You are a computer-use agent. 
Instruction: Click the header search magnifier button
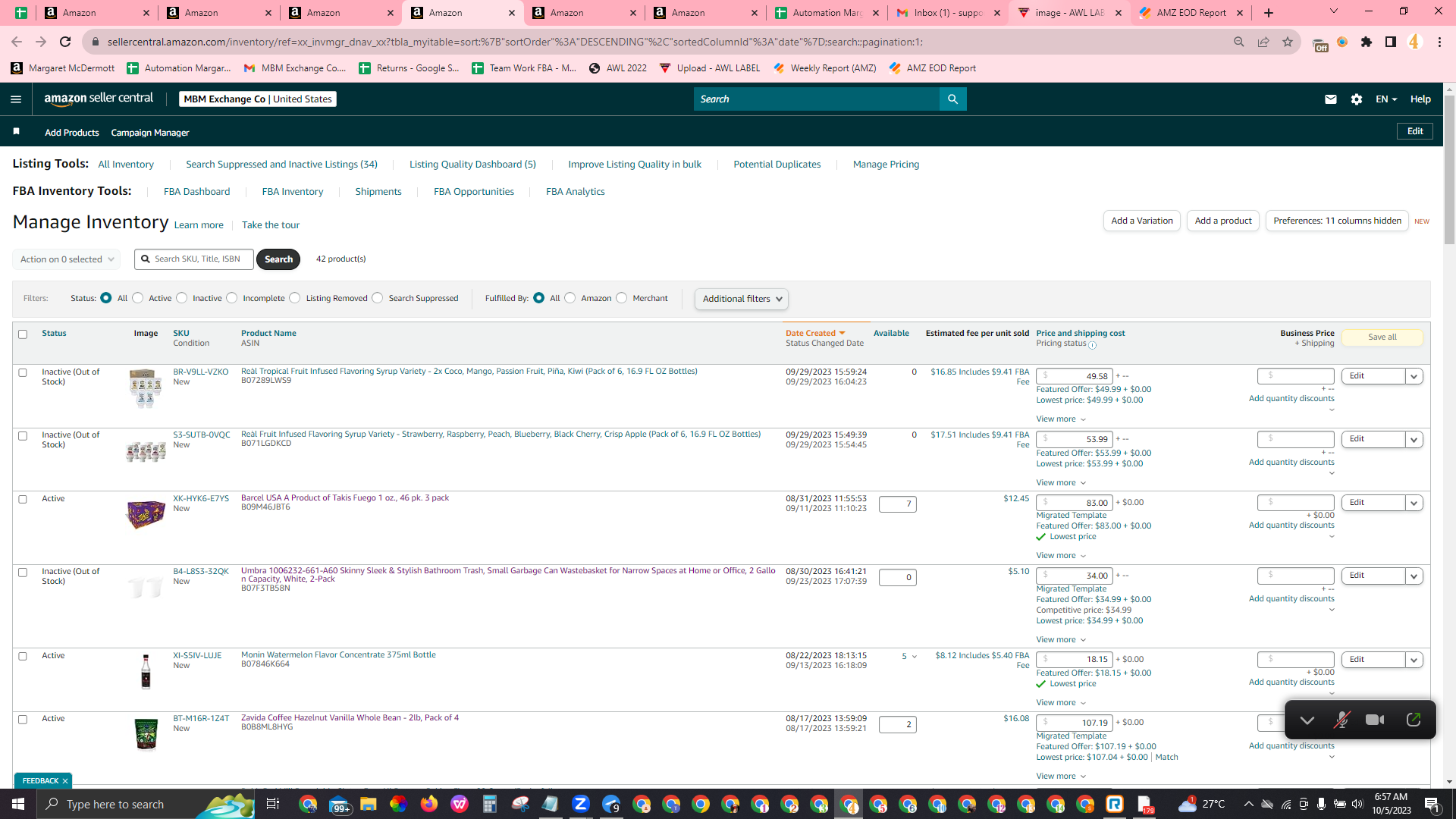(x=952, y=99)
